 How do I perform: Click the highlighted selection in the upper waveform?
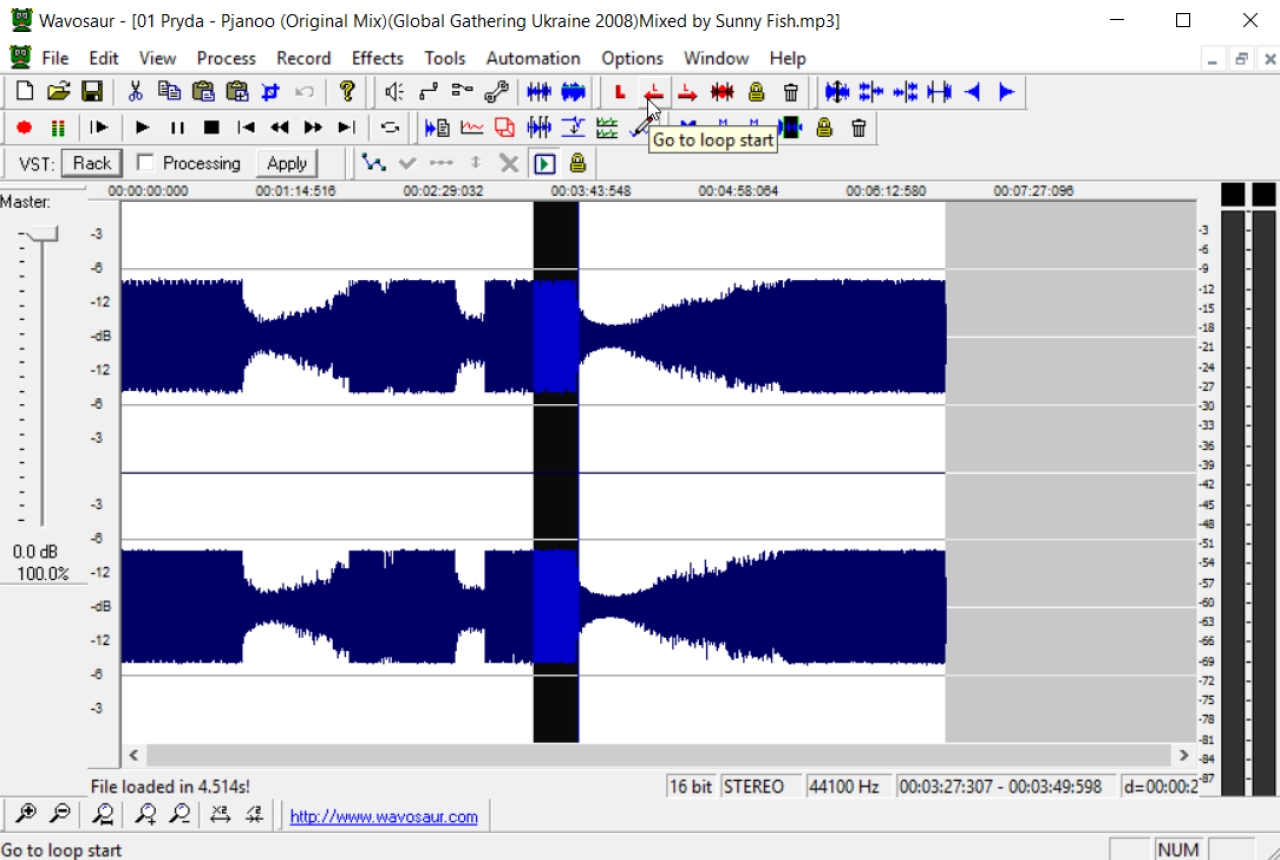pos(556,336)
